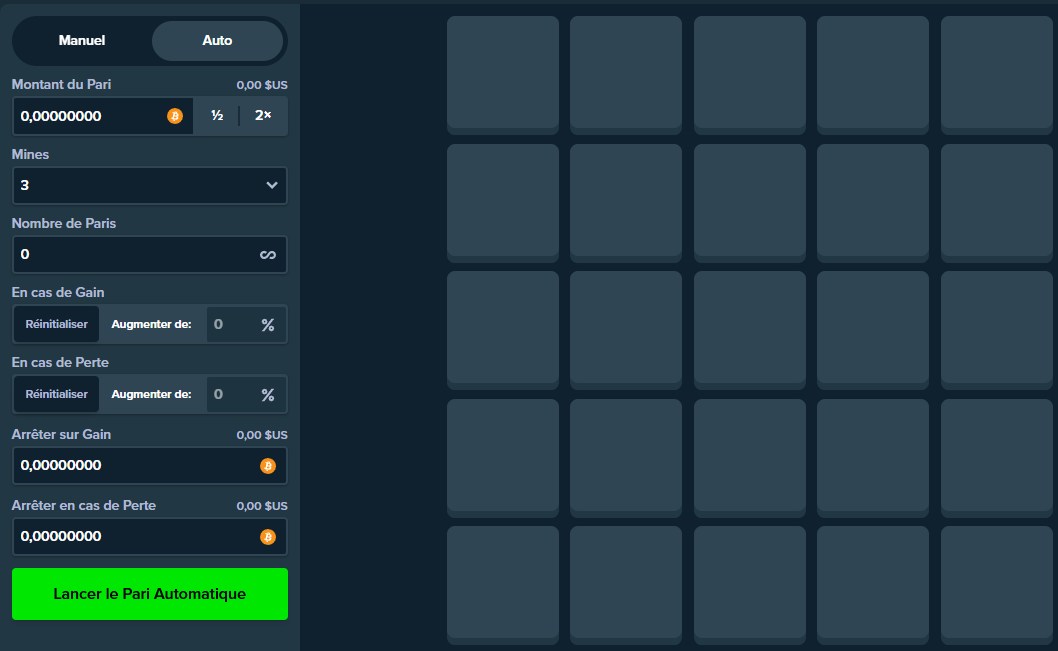1058x651 pixels.
Task: Click the percent icon under En cas de Gain
Action: tap(267, 325)
